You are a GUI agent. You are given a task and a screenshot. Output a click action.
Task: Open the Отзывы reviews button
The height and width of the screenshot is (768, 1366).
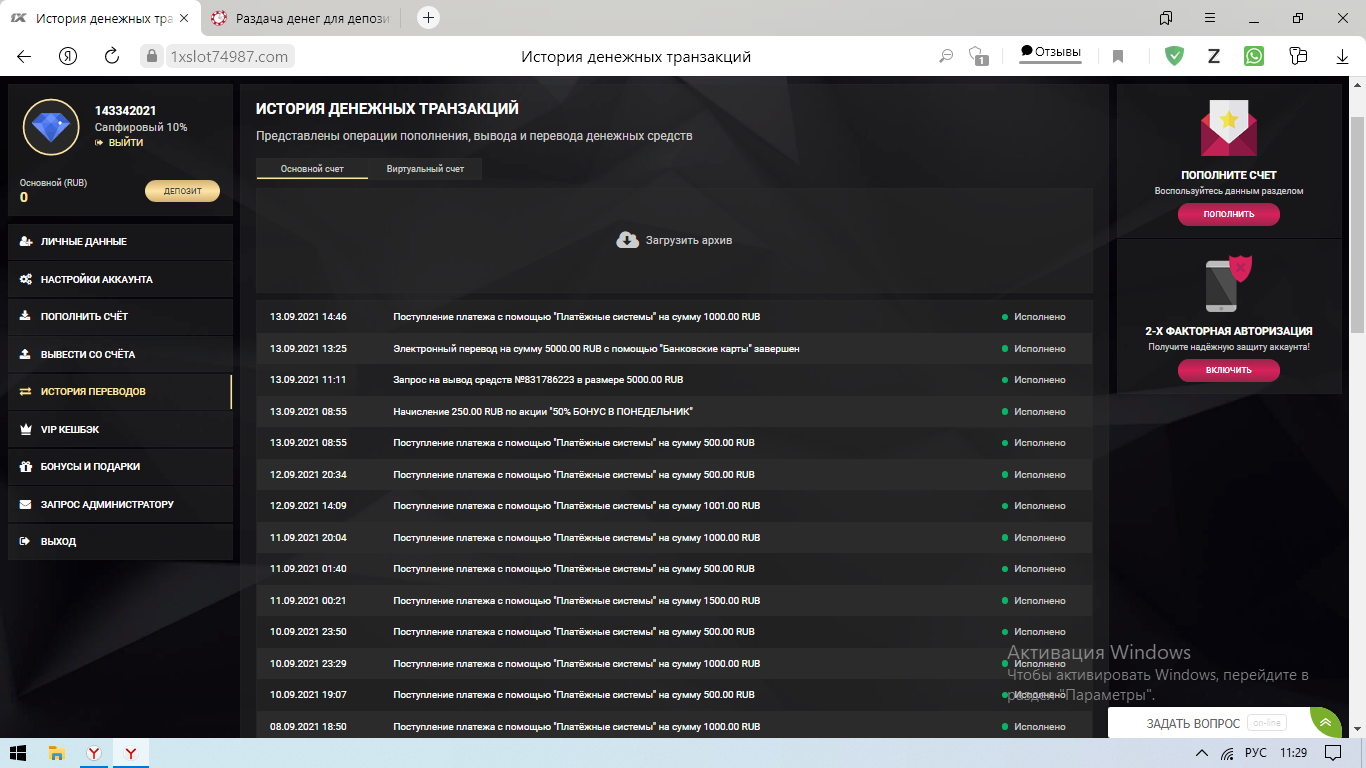(1050, 52)
